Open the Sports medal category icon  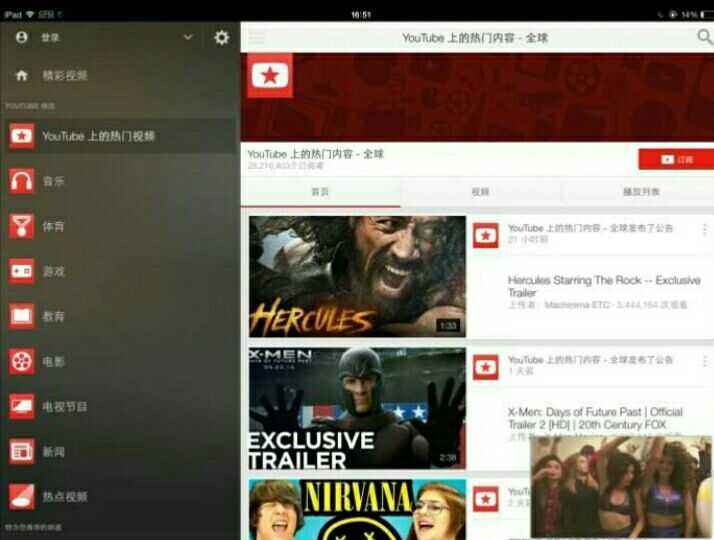pos(21,226)
